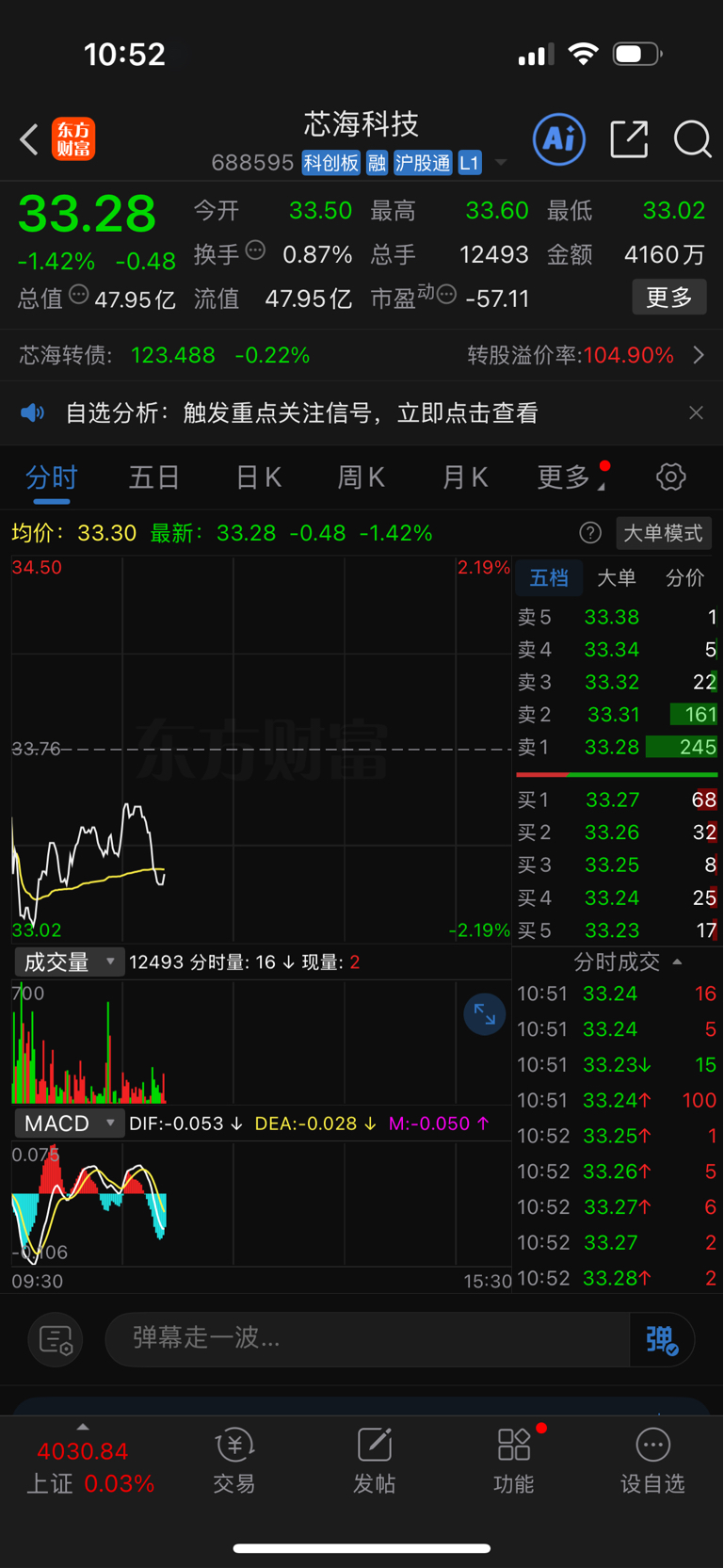Switch to the 周K tab

click(361, 477)
